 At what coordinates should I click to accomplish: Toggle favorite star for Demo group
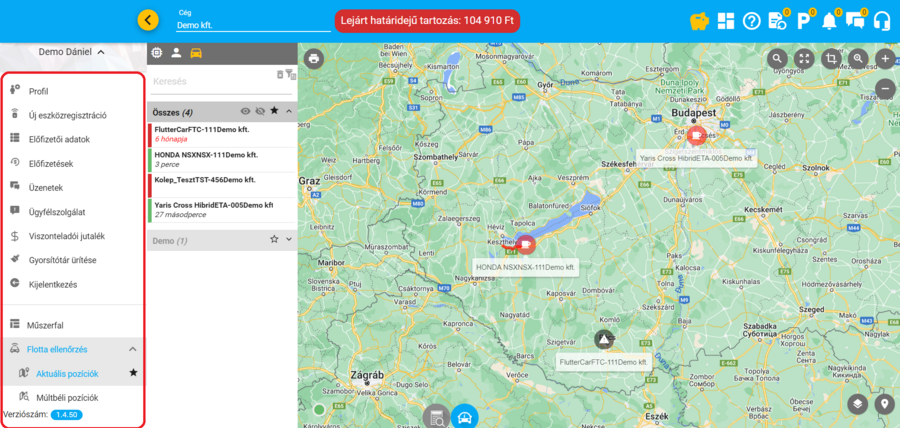(274, 240)
